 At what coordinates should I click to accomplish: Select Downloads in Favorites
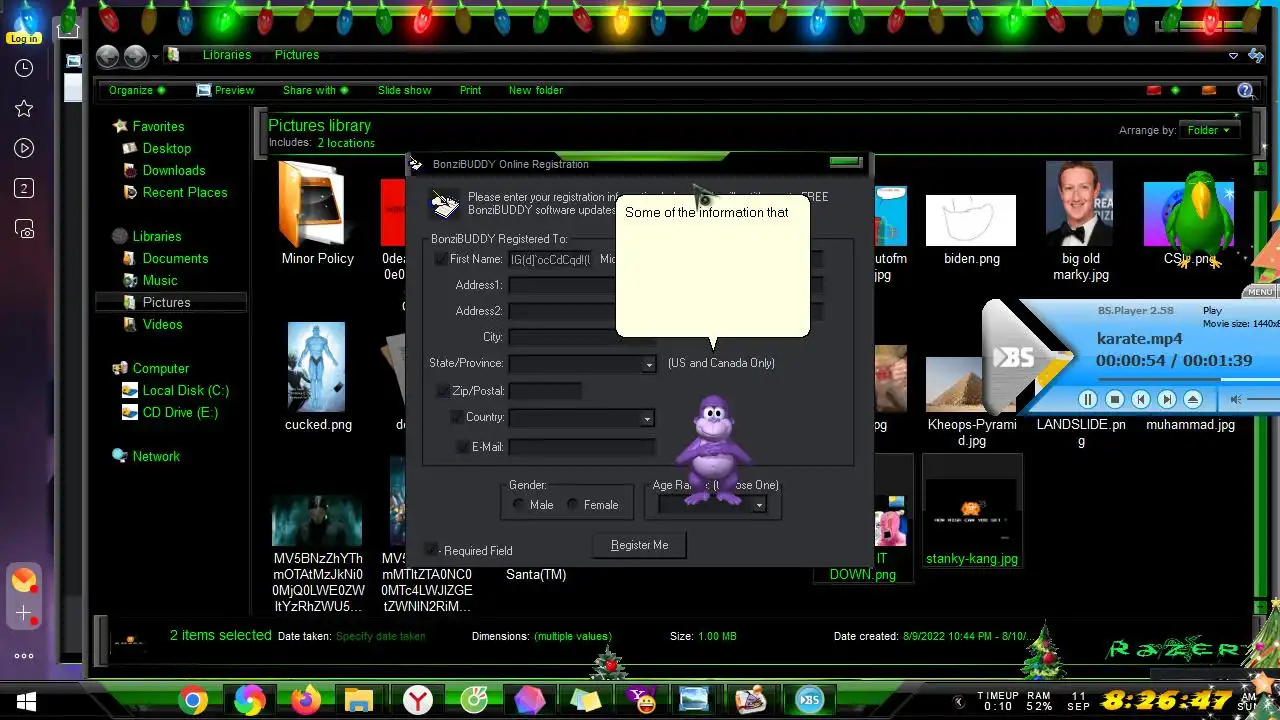tap(174, 170)
